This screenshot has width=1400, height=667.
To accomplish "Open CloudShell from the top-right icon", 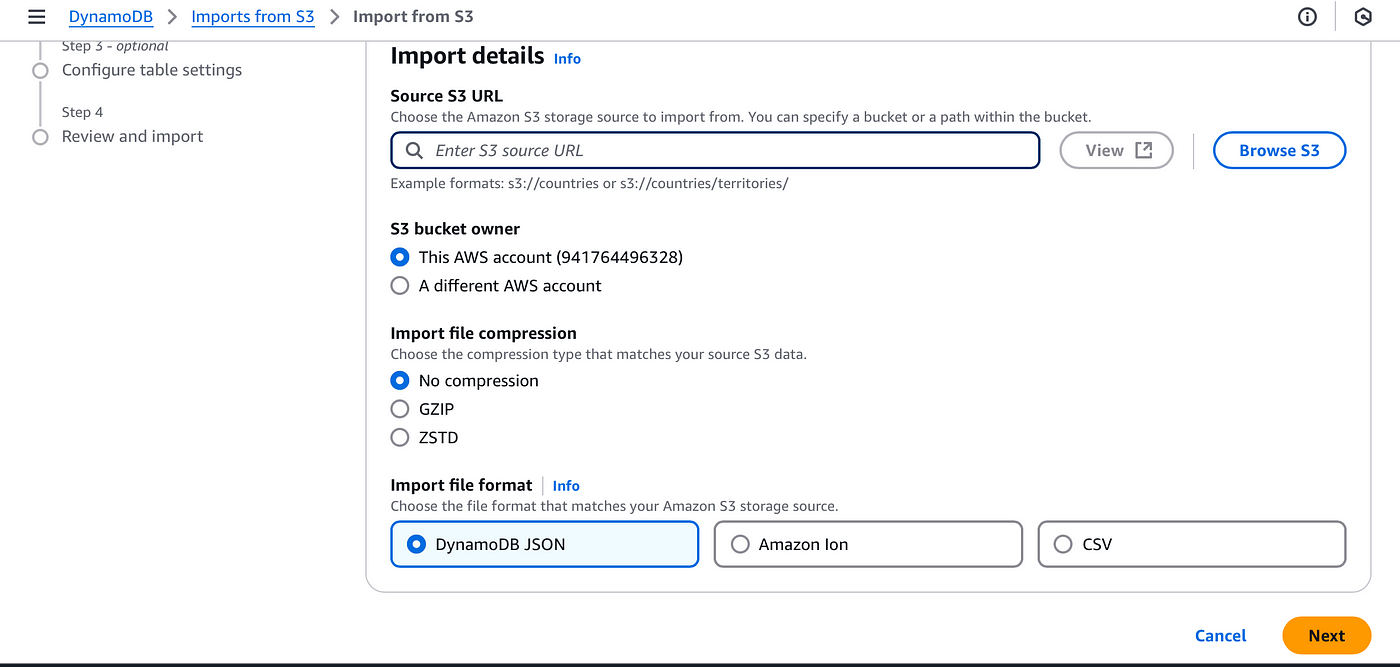I will [1363, 16].
